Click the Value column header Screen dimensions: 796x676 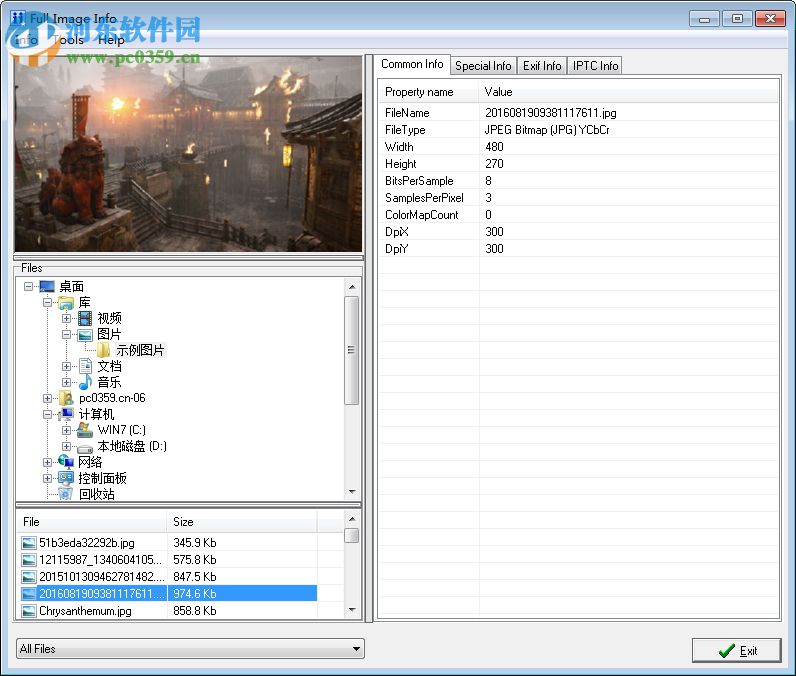coord(628,92)
